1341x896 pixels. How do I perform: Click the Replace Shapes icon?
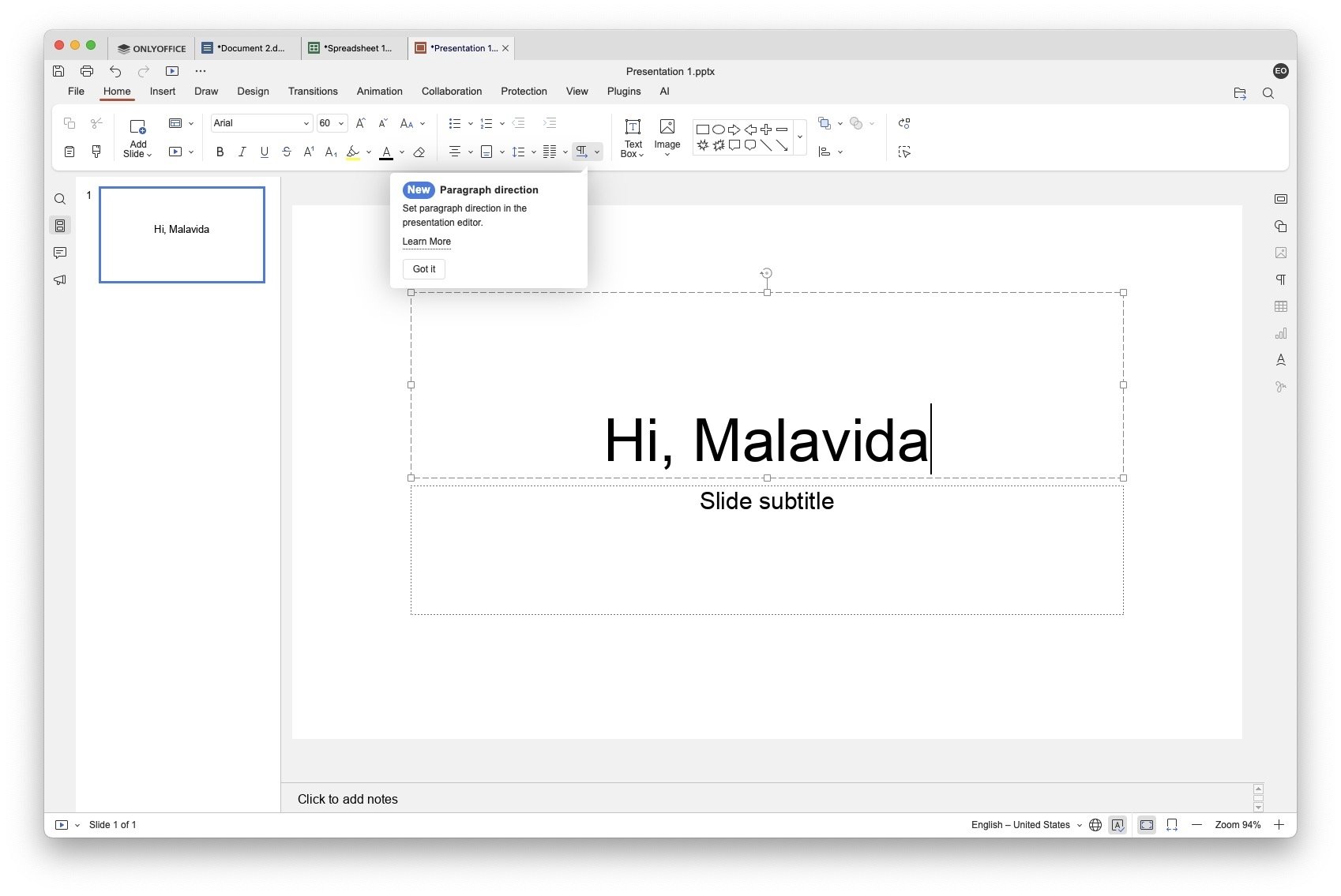(904, 123)
